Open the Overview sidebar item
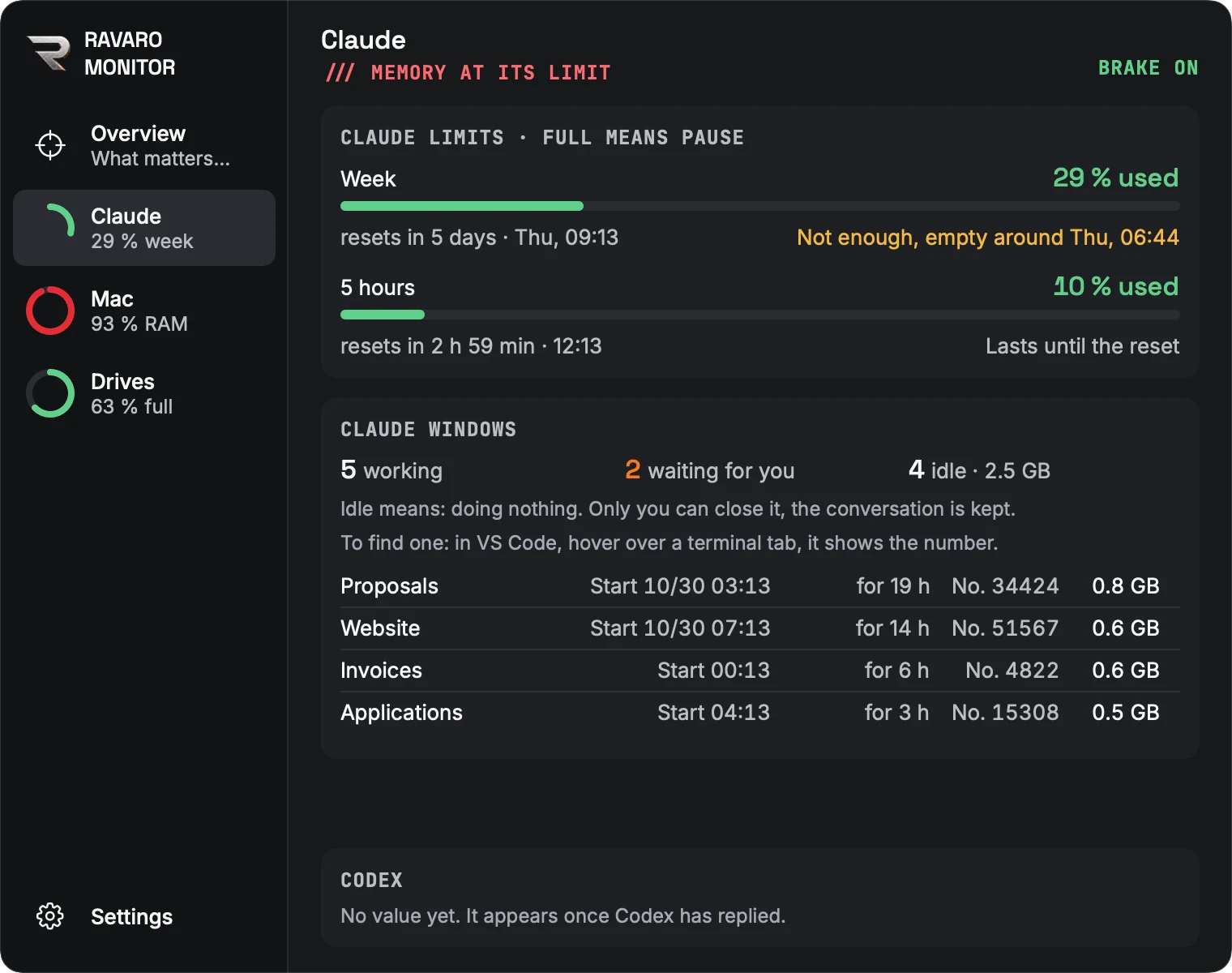Viewport: 1232px width, 973px height. pyautogui.click(x=144, y=145)
